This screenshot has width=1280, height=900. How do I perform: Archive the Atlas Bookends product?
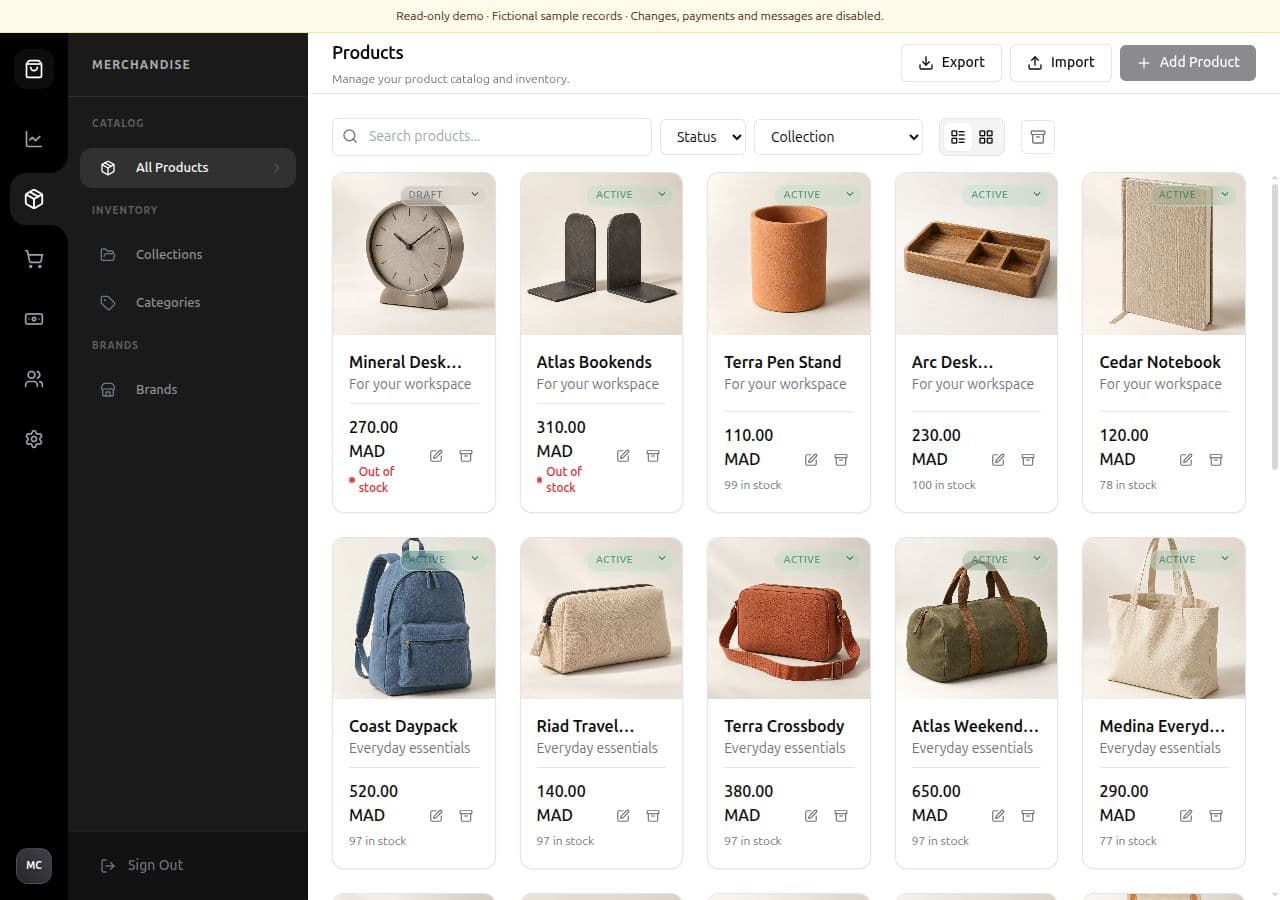pyautogui.click(x=653, y=456)
